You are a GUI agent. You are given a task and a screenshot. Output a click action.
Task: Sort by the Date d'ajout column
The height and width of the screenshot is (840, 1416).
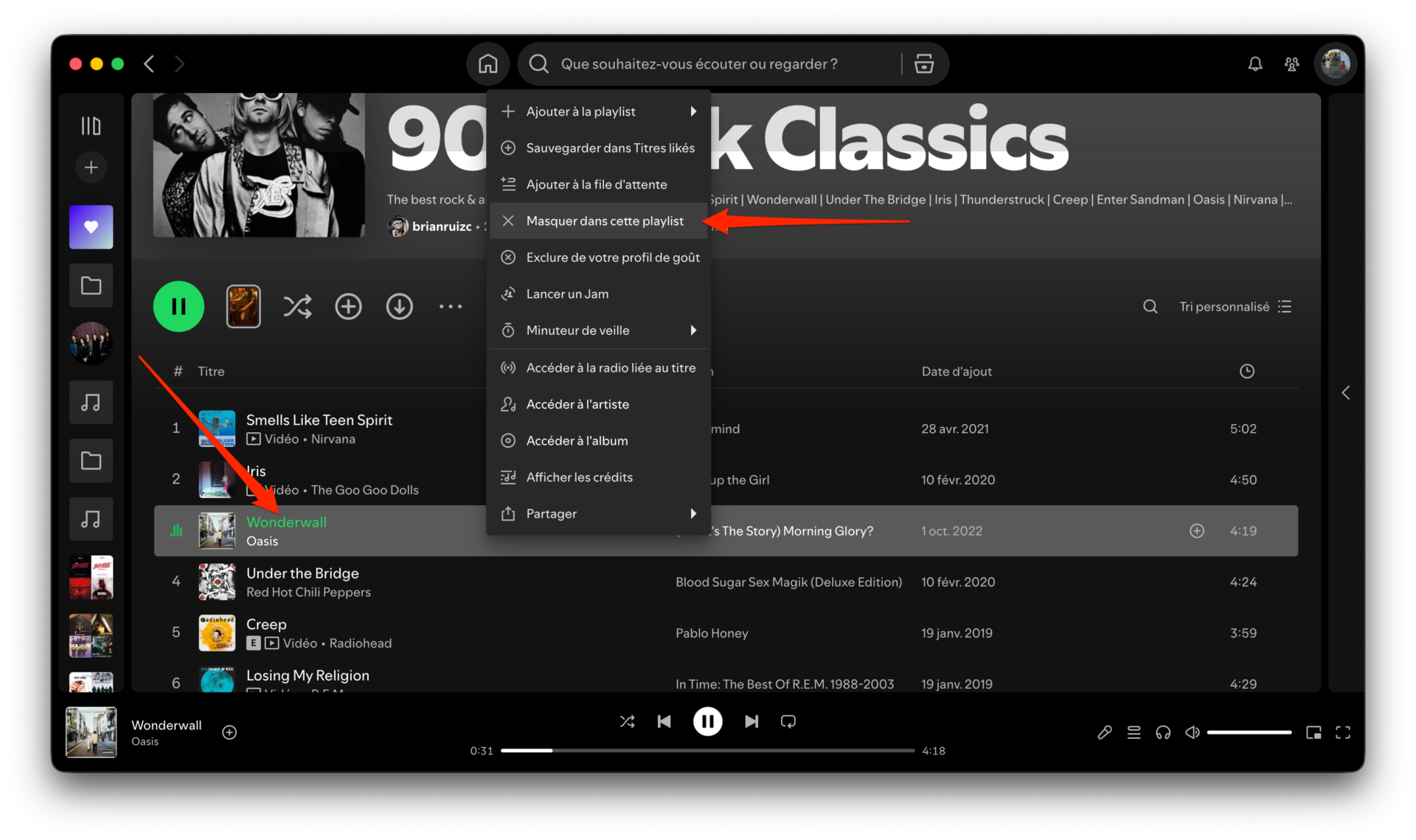[x=957, y=371]
